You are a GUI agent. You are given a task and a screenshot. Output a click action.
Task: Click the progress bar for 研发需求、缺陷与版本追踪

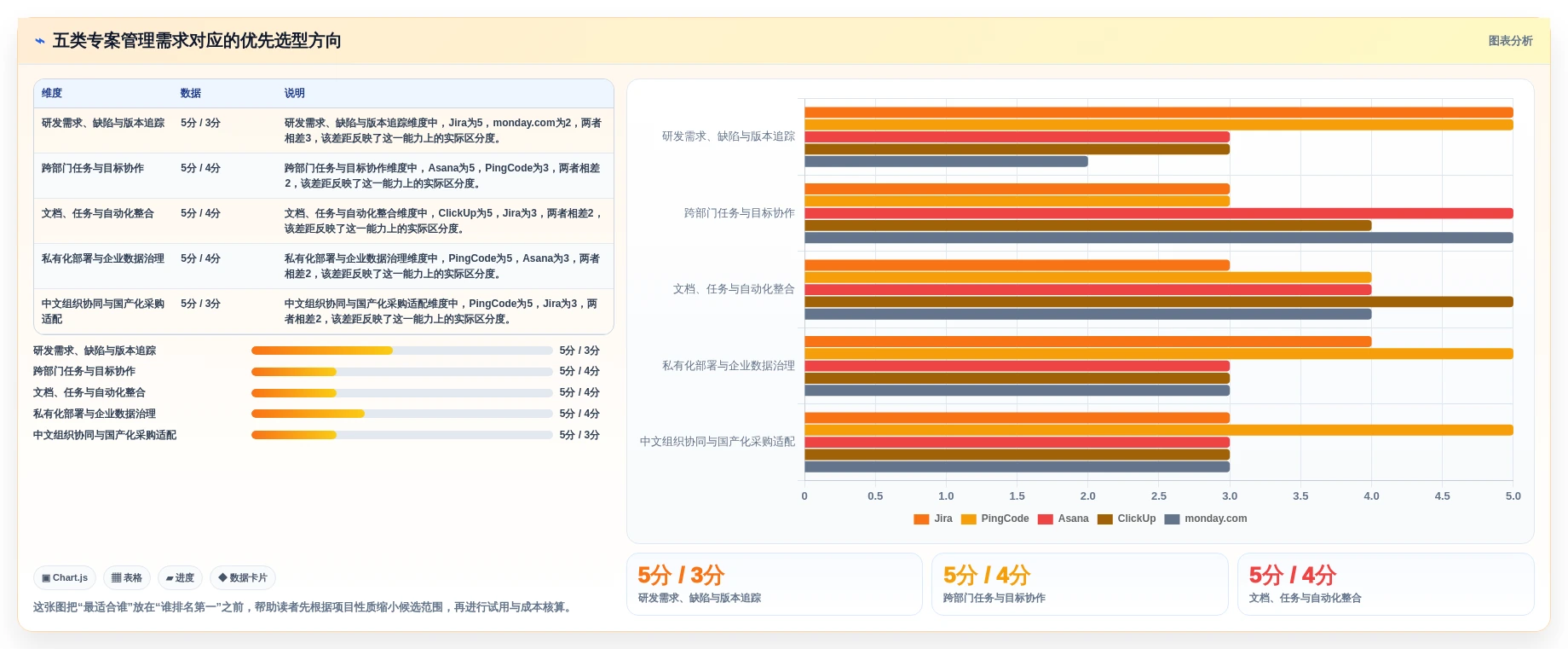point(402,351)
